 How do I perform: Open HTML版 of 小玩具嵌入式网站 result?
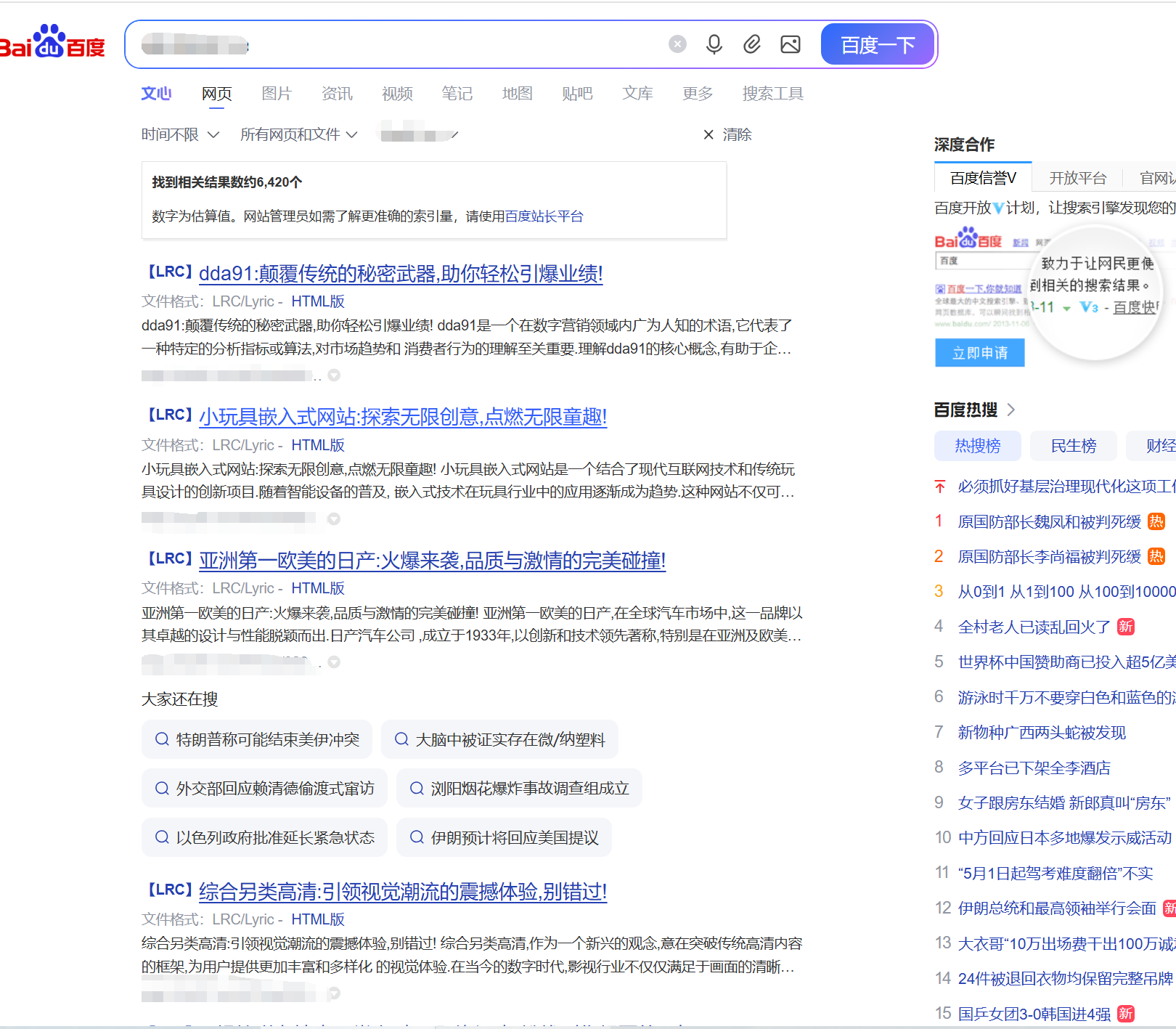click(x=318, y=445)
